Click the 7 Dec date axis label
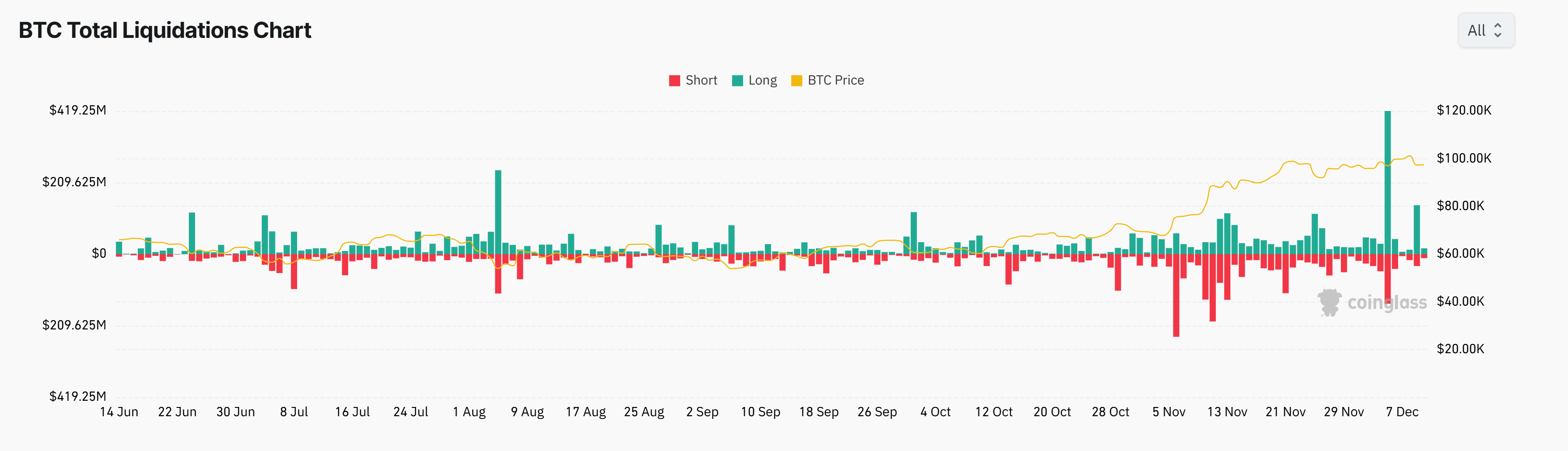This screenshot has height=451, width=1568. coord(1402,412)
